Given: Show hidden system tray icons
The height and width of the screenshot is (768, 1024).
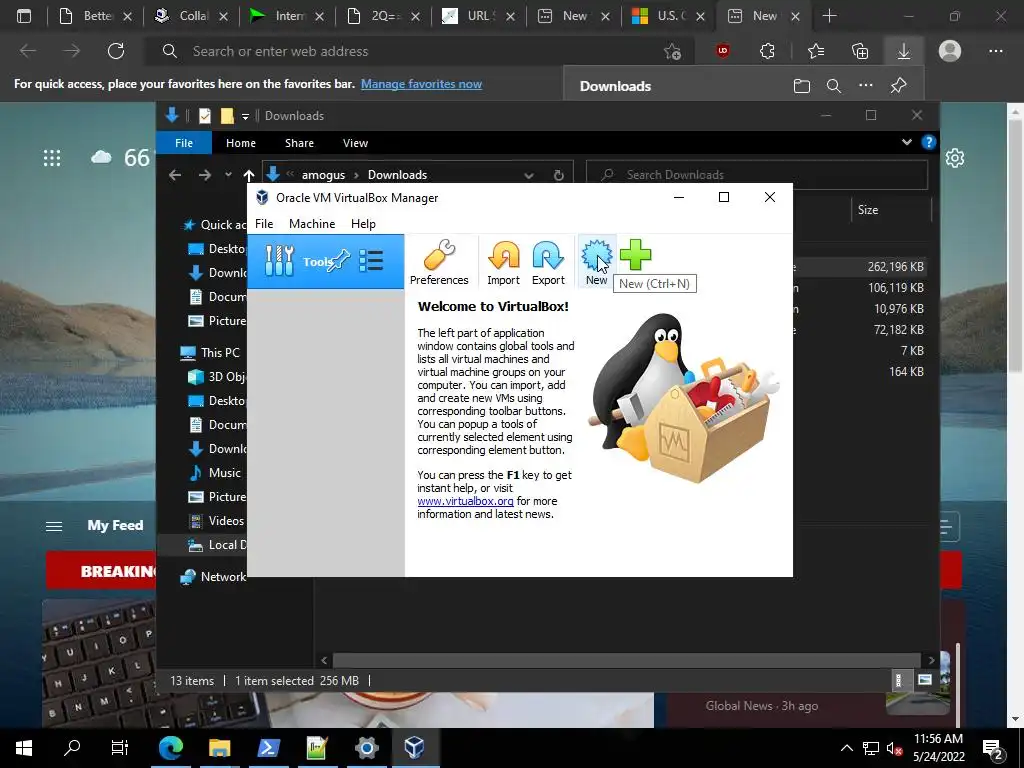Looking at the screenshot, I should tap(846, 748).
